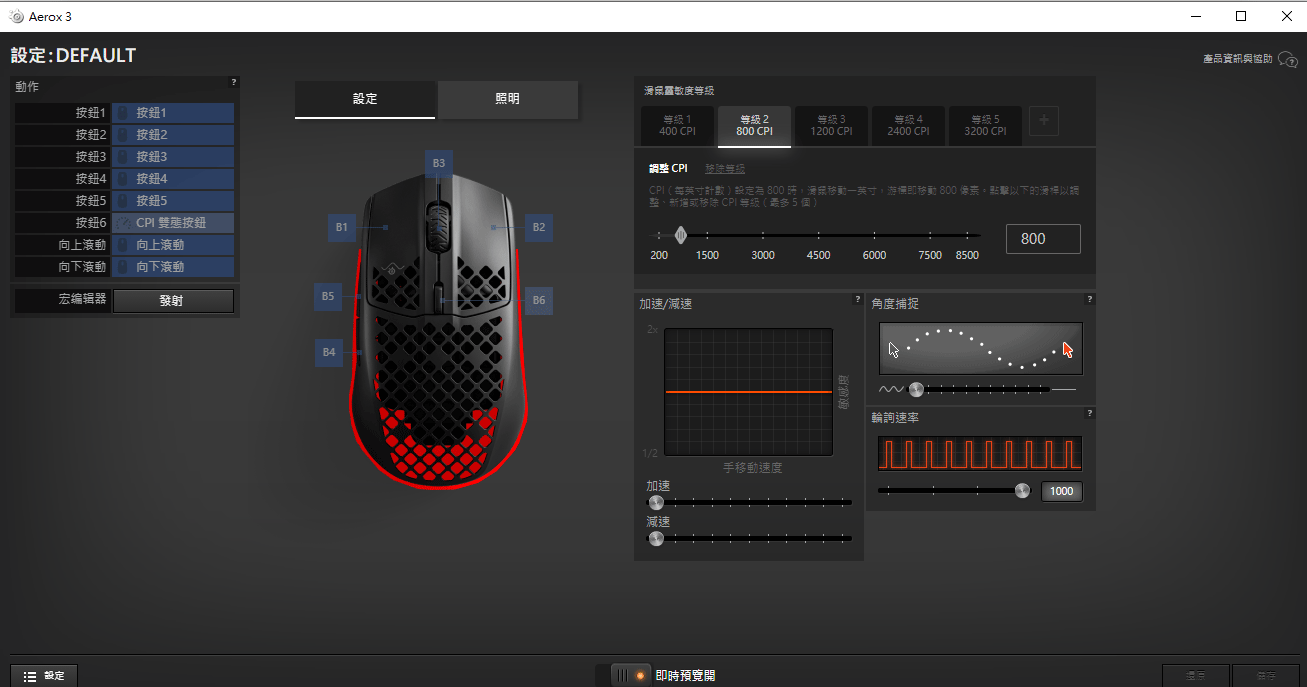Select the B4 side button marker
The height and width of the screenshot is (687, 1307).
click(328, 352)
